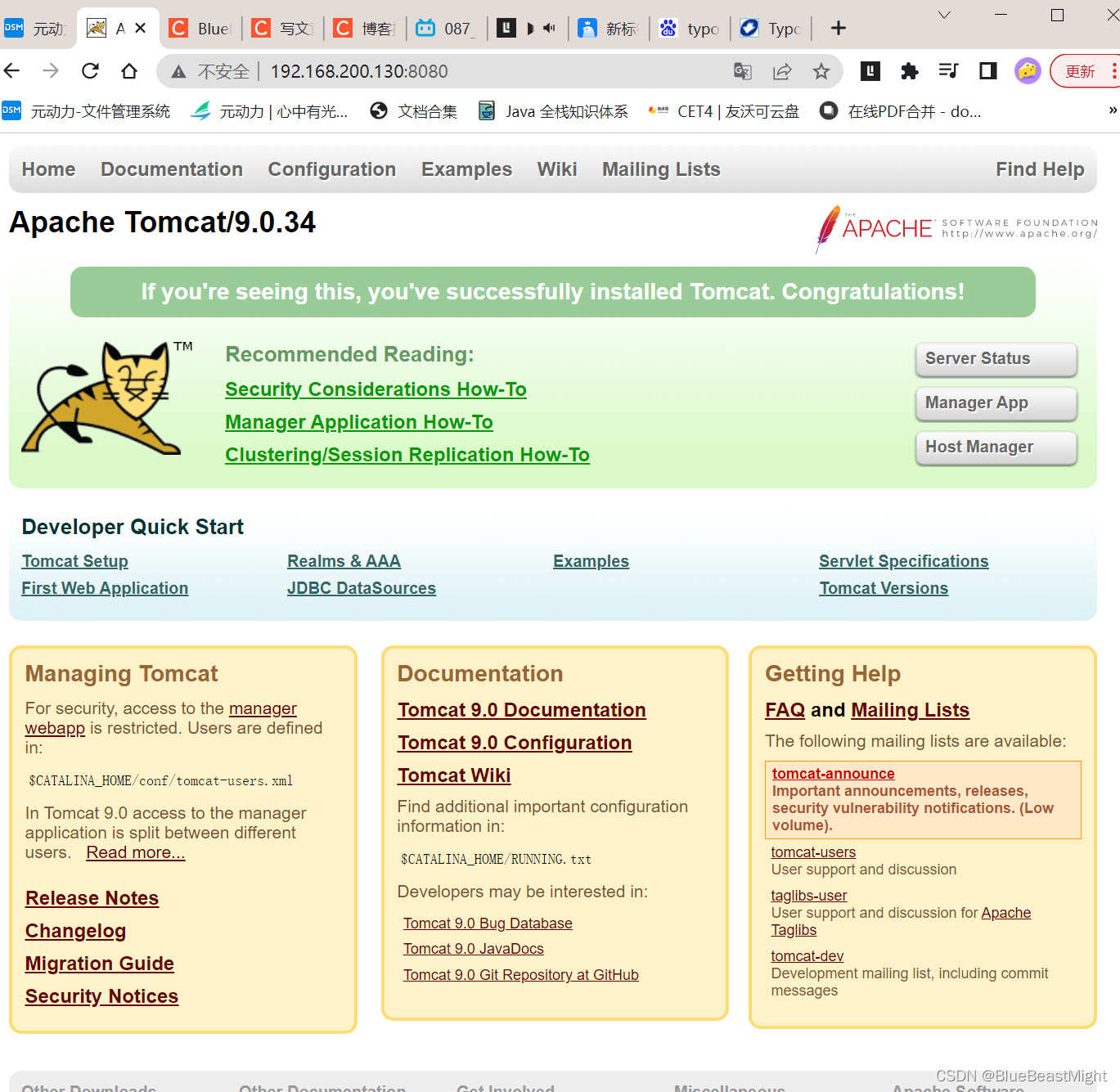Open the tomcat-announce mailing list link
This screenshot has height=1092, width=1120.
833,774
